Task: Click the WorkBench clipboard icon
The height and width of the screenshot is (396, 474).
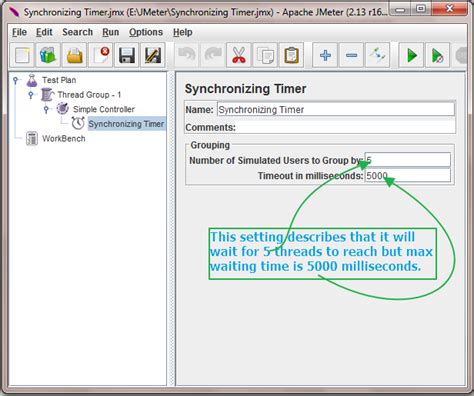Action: pos(32,138)
